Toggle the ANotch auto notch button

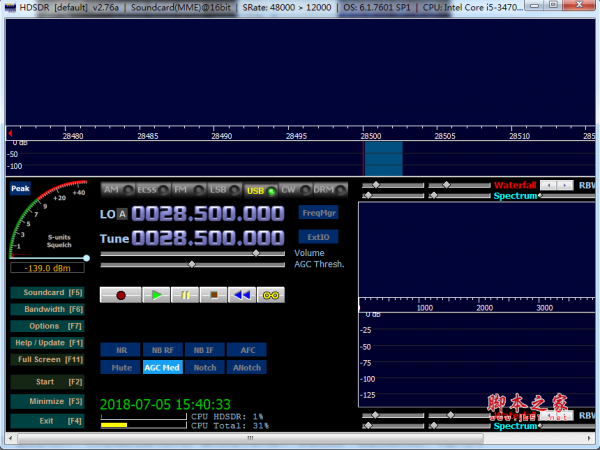tap(246, 367)
